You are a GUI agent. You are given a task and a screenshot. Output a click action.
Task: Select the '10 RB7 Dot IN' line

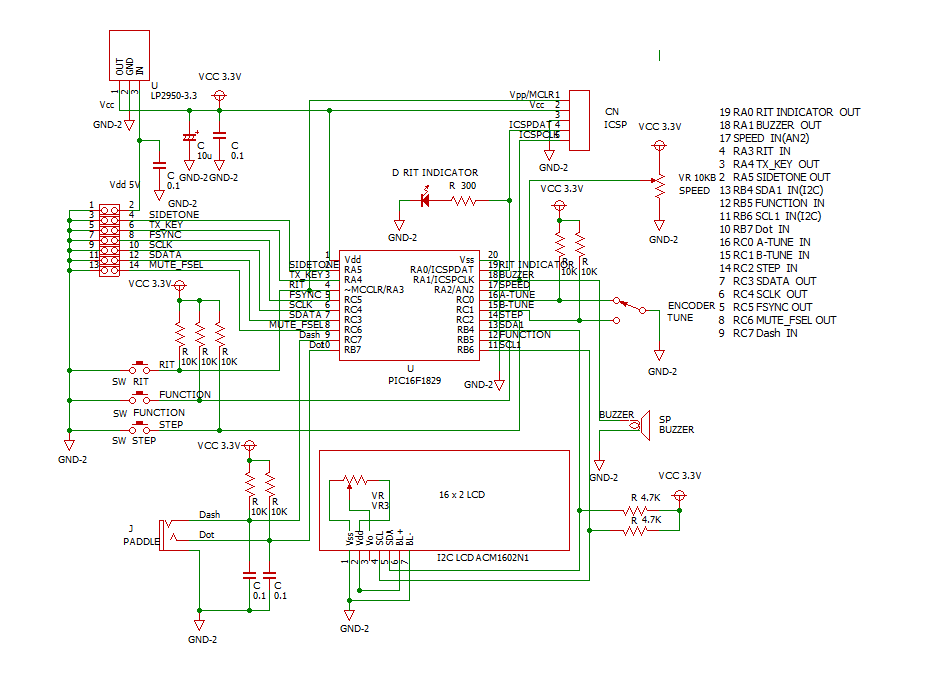pyautogui.click(x=755, y=229)
